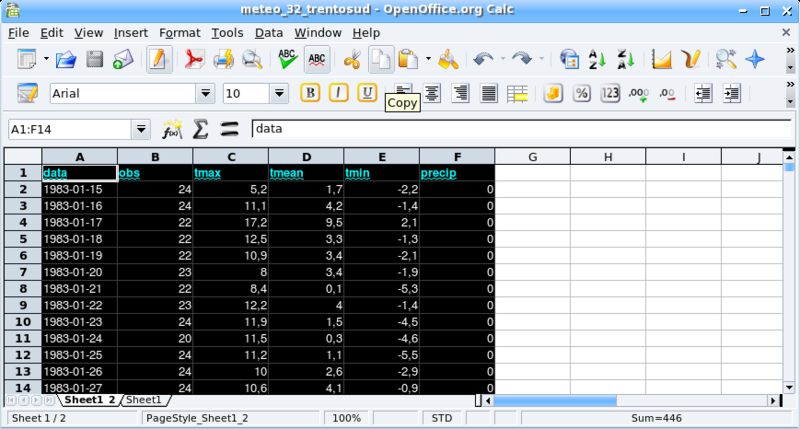
Task: Toggle AutoSpellcheck ABC button
Action: pyautogui.click(x=317, y=59)
